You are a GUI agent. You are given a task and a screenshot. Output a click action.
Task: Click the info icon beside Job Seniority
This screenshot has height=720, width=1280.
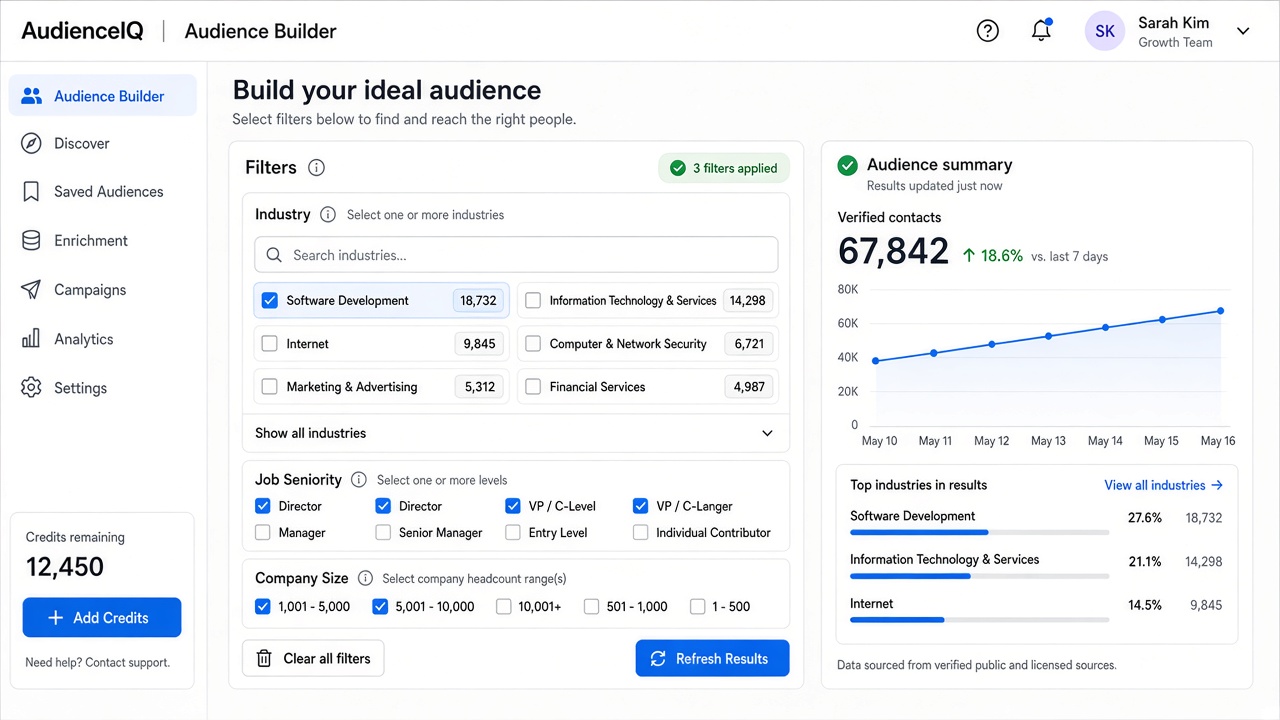pos(358,480)
